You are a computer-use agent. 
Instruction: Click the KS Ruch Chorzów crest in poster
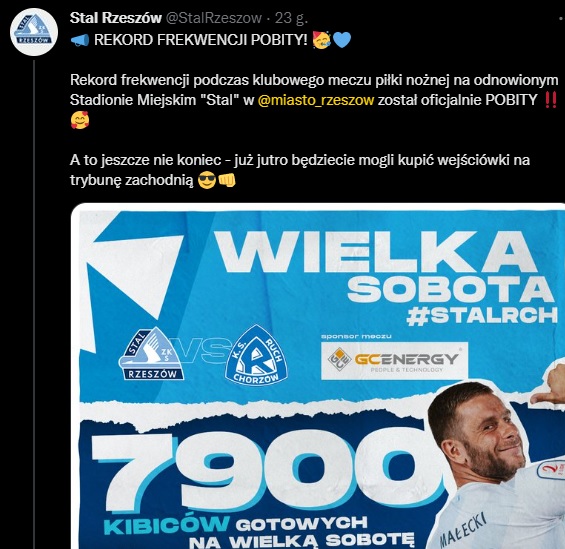(256, 354)
